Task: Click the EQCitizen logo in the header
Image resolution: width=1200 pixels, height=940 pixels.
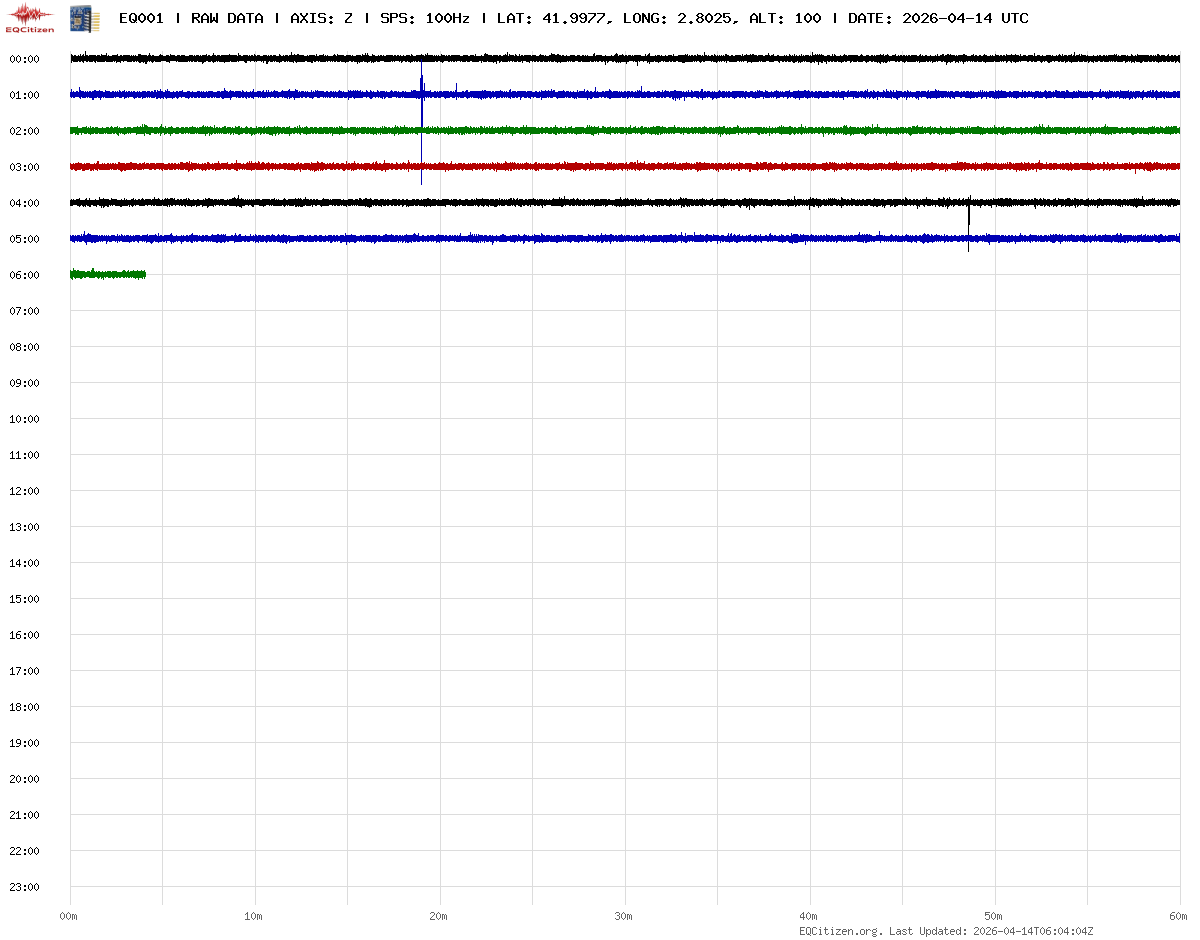Action: tap(31, 18)
